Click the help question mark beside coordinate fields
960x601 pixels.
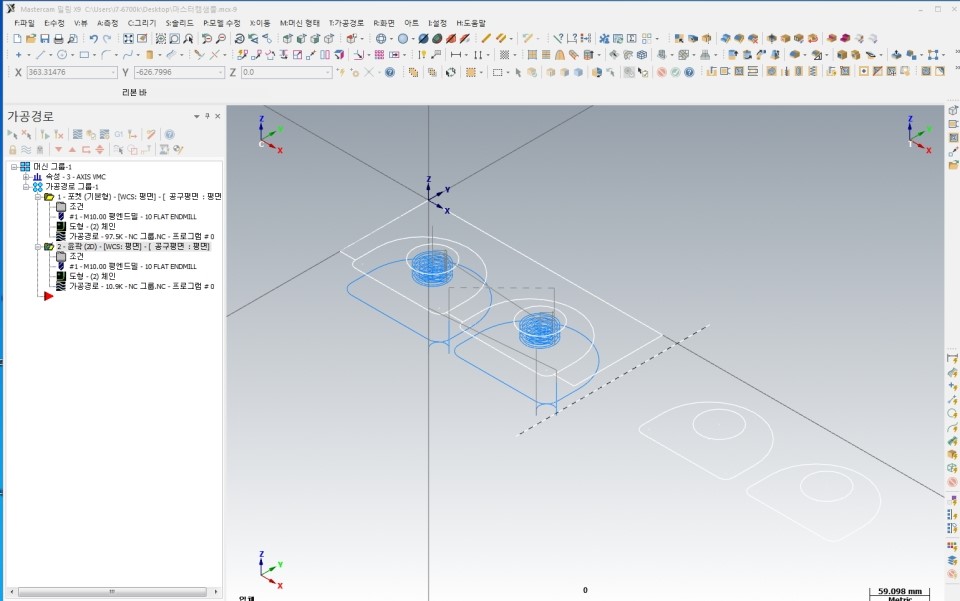[390, 72]
